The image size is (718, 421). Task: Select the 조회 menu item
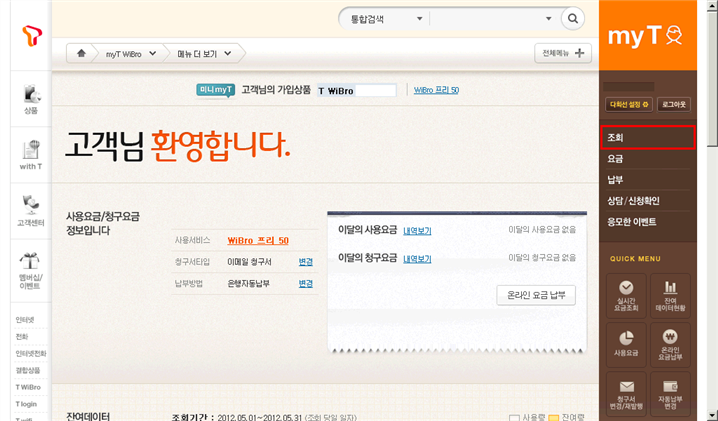pos(647,137)
